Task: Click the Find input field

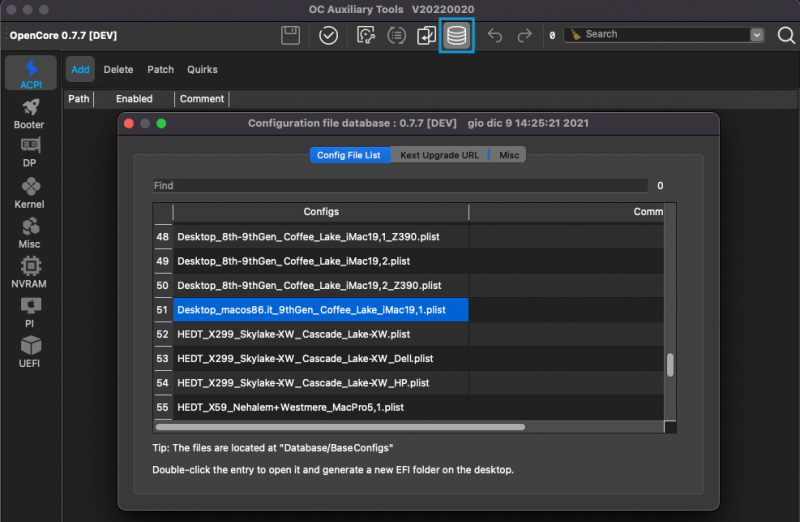Action: (400, 185)
